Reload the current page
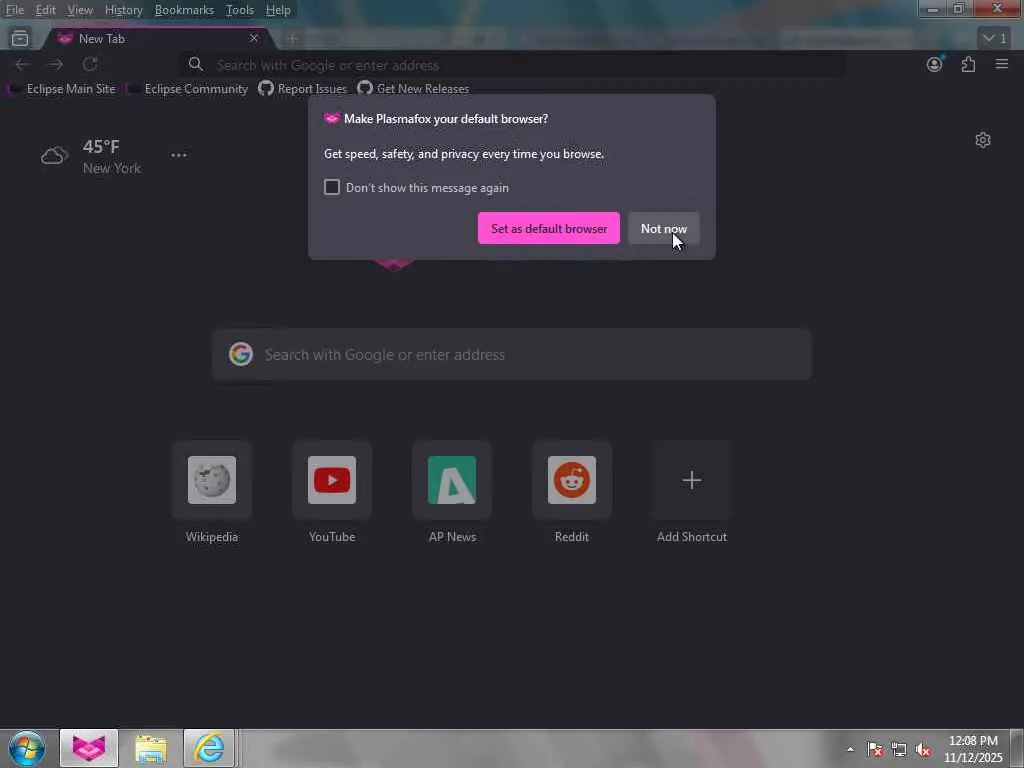The height and width of the screenshot is (768, 1024). tap(90, 65)
